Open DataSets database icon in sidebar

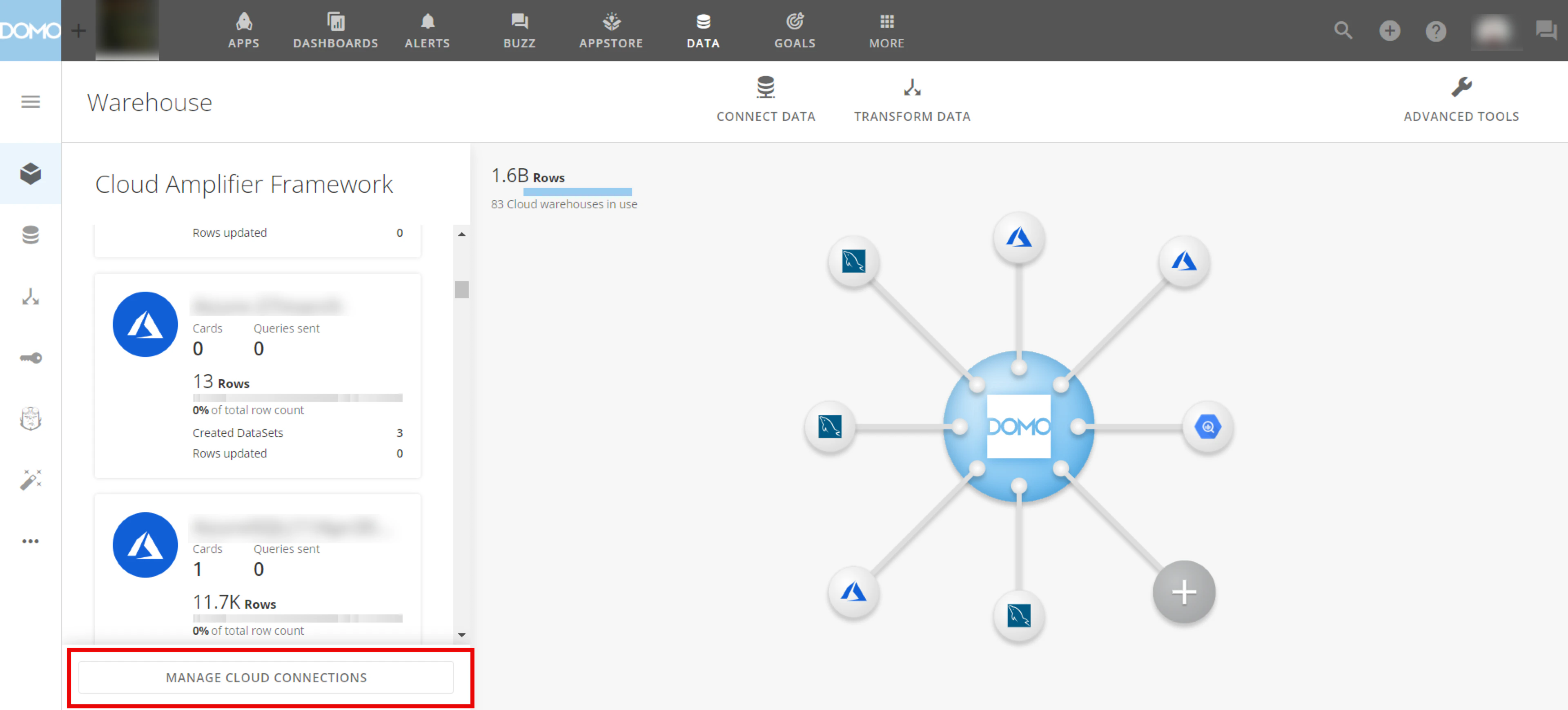point(31,235)
